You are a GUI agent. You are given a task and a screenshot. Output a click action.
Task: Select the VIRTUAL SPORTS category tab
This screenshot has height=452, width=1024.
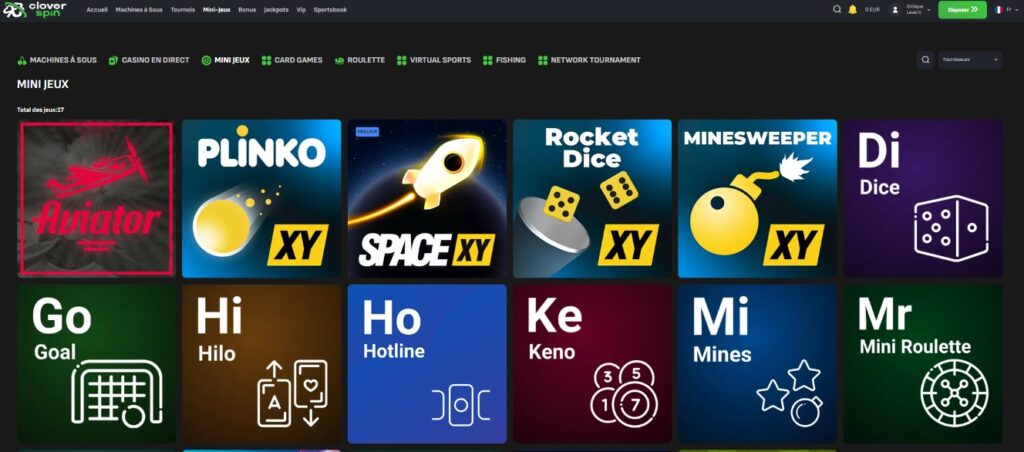pos(434,60)
